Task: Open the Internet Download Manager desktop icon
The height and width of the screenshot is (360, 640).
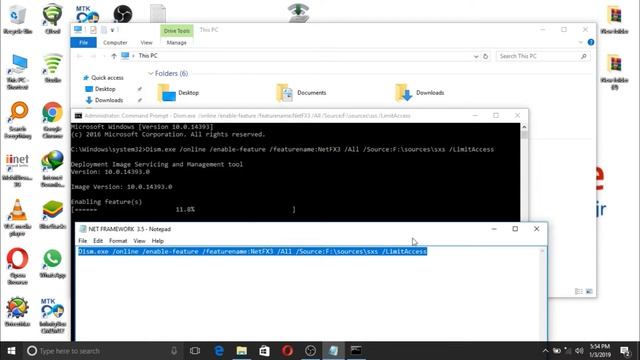Action: 52,169
